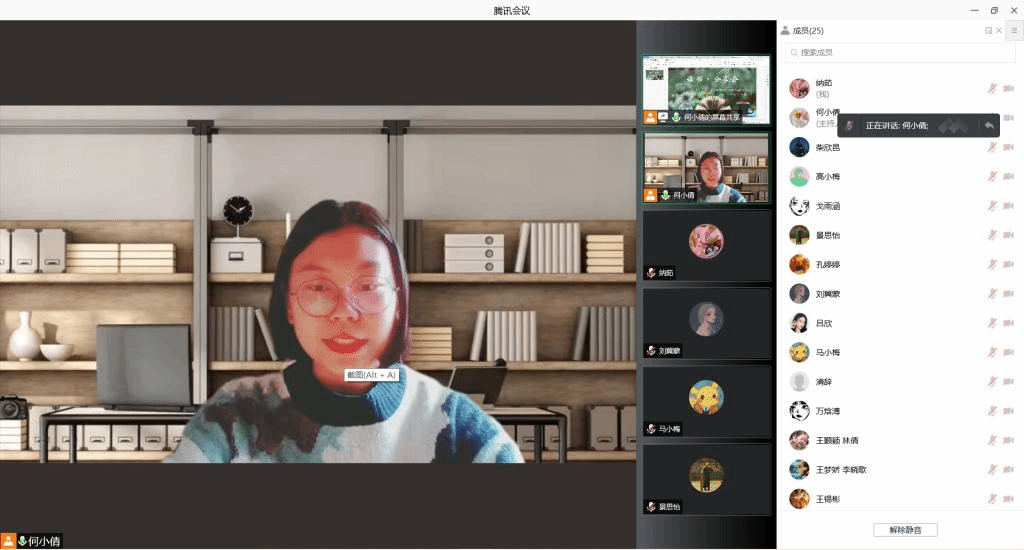
Task: Toggle 高小梅's muted microphone
Action: [x=992, y=177]
